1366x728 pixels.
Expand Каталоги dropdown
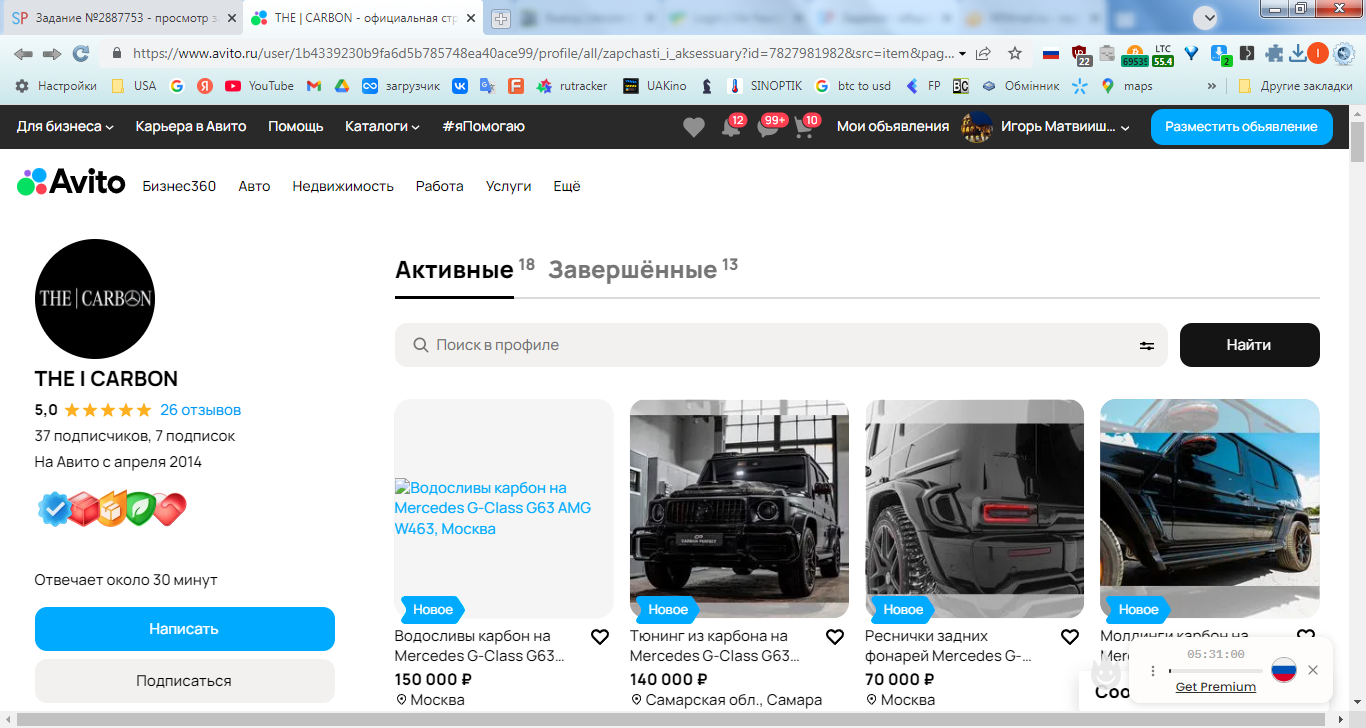click(x=382, y=126)
